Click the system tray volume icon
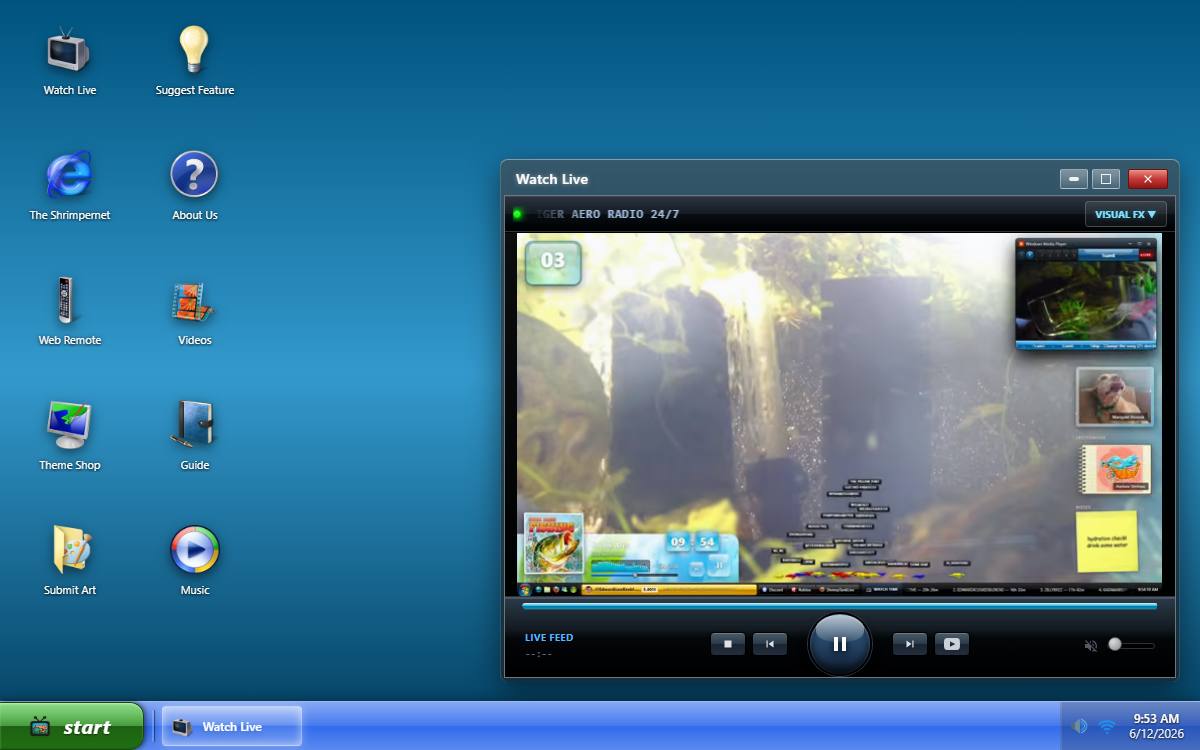Viewport: 1200px width, 750px height. click(x=1080, y=726)
